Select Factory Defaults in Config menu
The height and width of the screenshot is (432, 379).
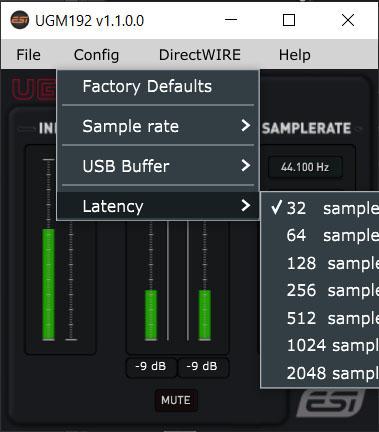point(158,87)
